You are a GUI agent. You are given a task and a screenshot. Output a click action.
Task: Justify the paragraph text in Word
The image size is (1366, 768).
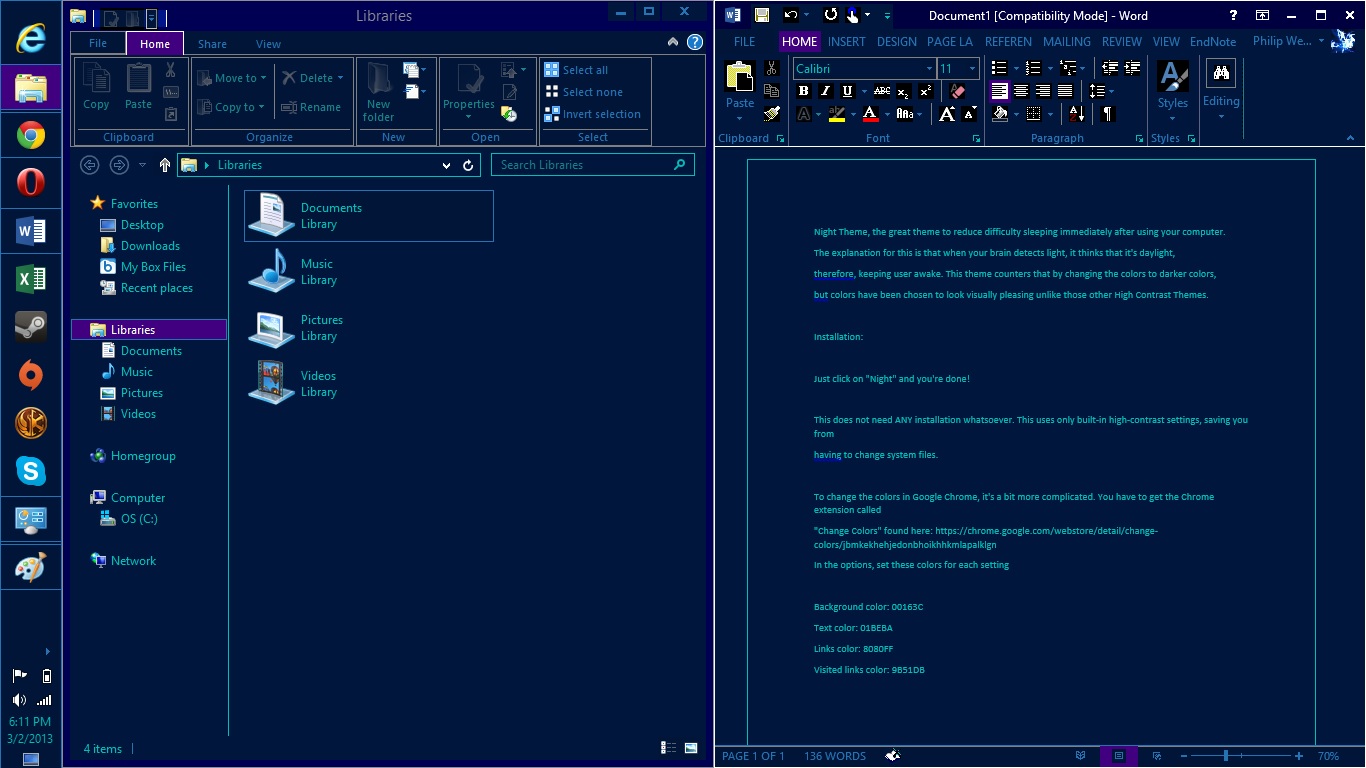pos(1065,91)
